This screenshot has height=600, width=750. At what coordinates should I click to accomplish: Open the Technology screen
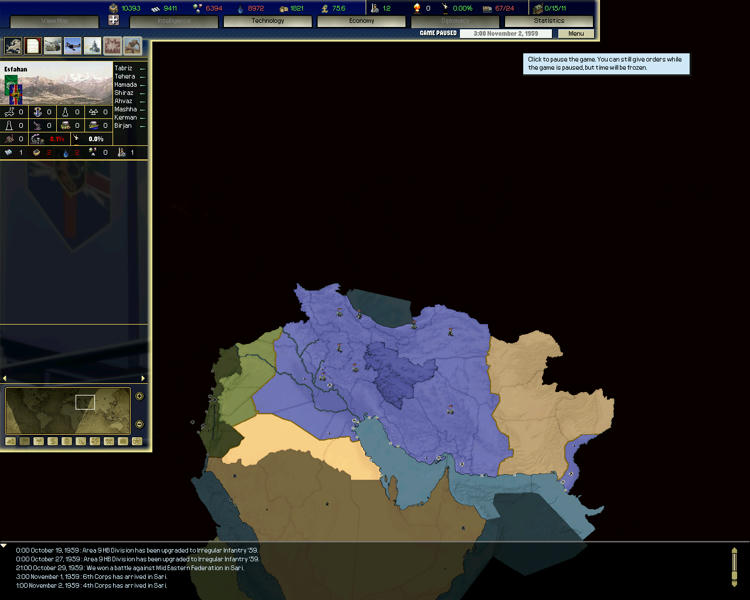pyautogui.click(x=267, y=21)
